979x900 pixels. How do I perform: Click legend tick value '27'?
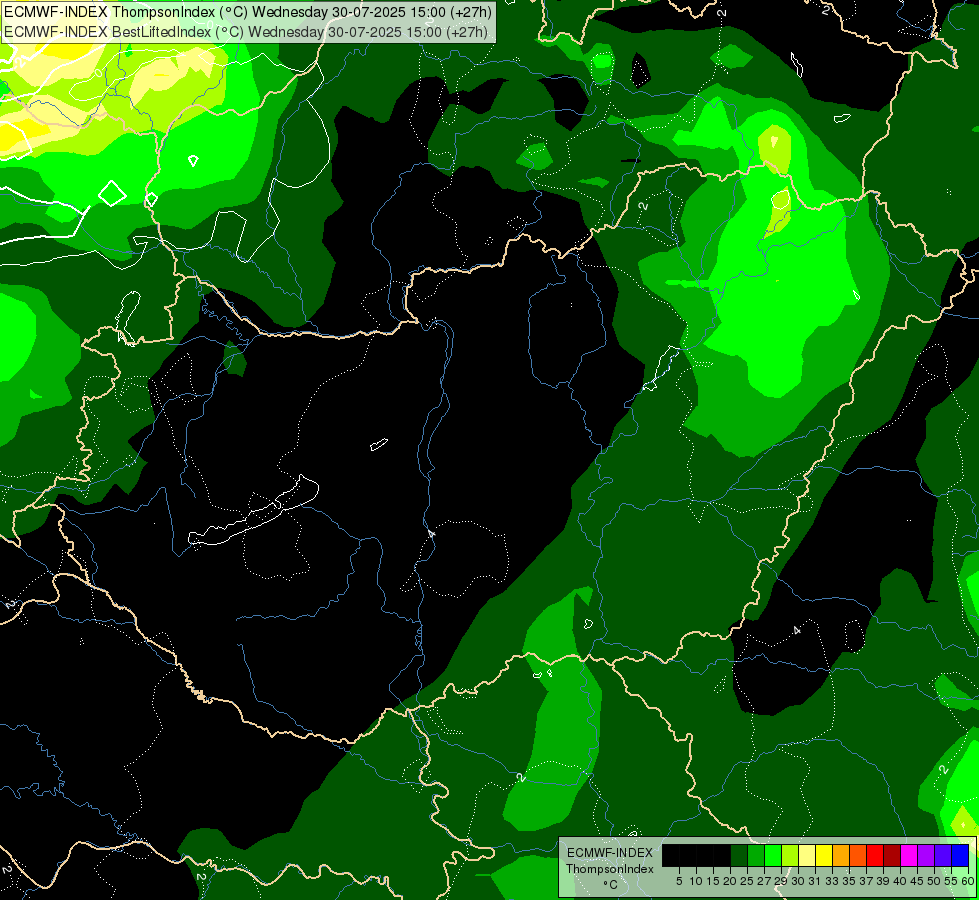pos(764,881)
